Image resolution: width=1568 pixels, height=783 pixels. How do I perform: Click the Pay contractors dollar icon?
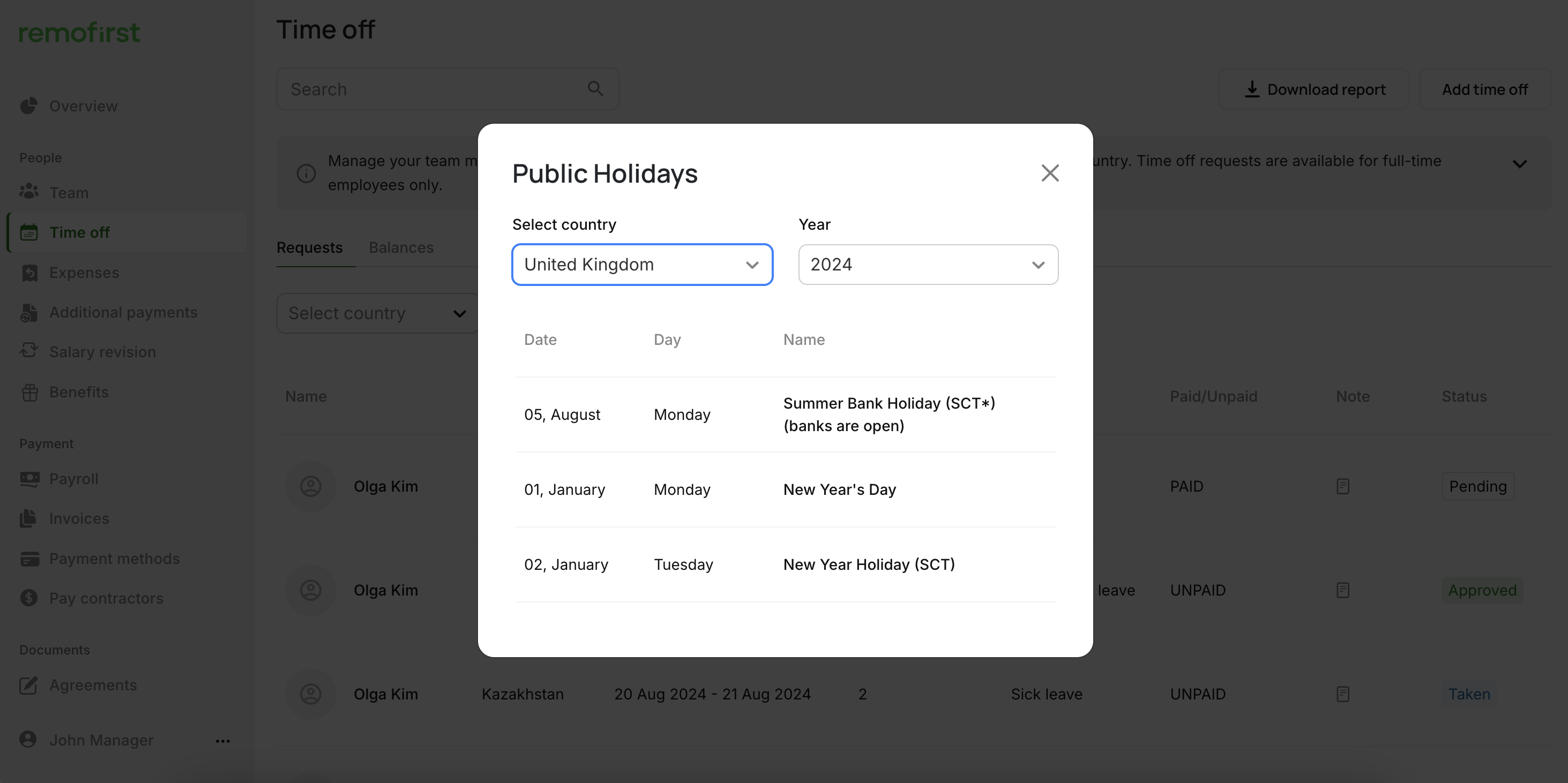[x=28, y=598]
